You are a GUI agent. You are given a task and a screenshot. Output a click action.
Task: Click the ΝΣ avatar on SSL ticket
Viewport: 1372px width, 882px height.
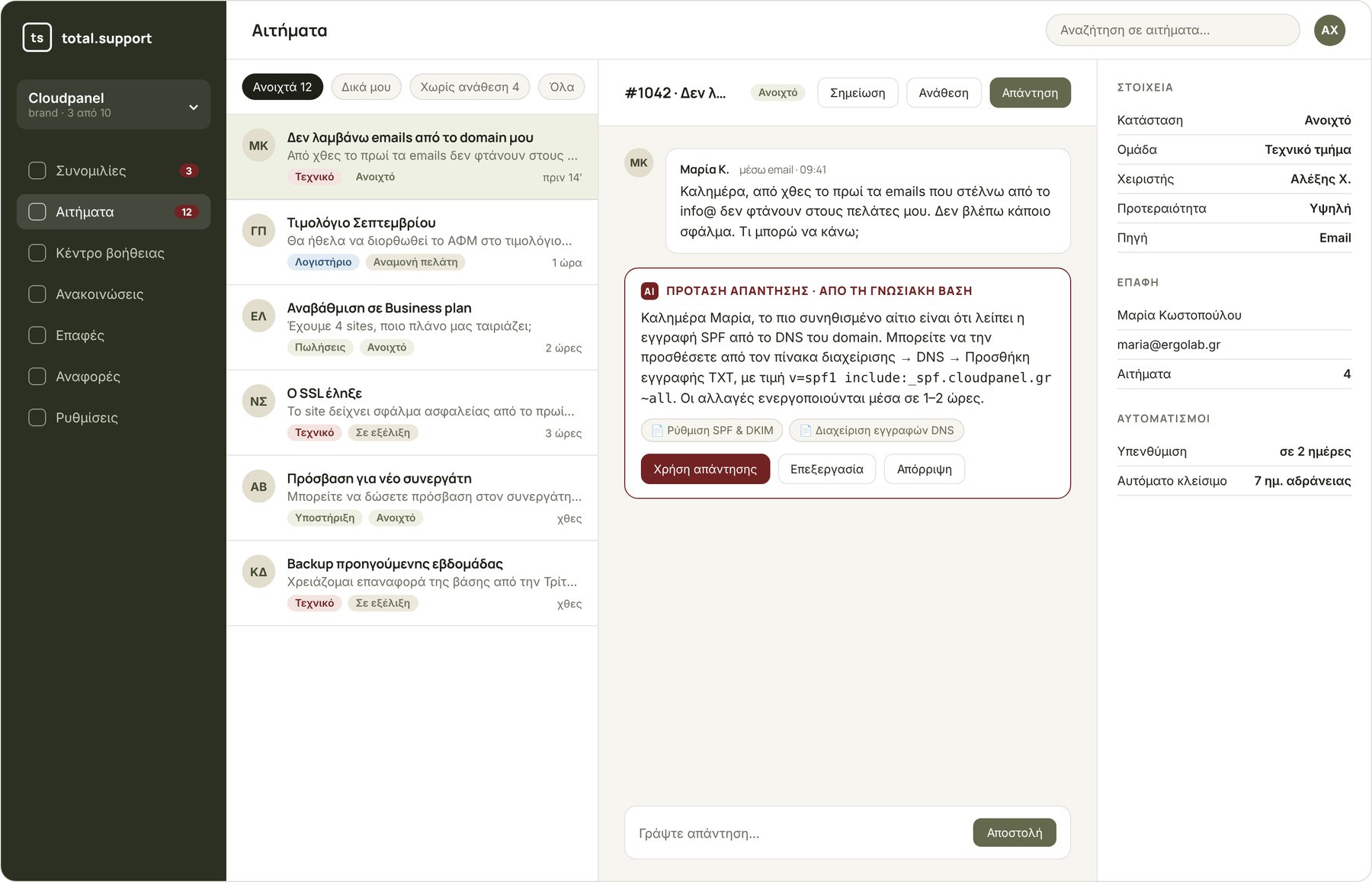258,402
